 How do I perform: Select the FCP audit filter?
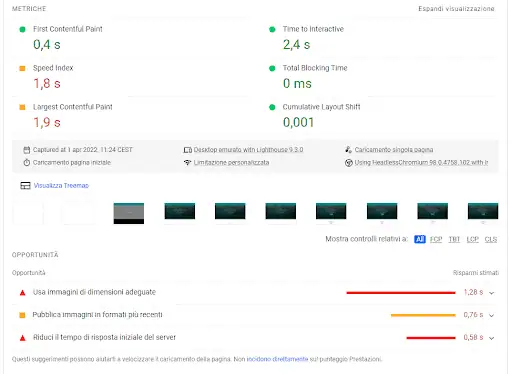pos(436,239)
